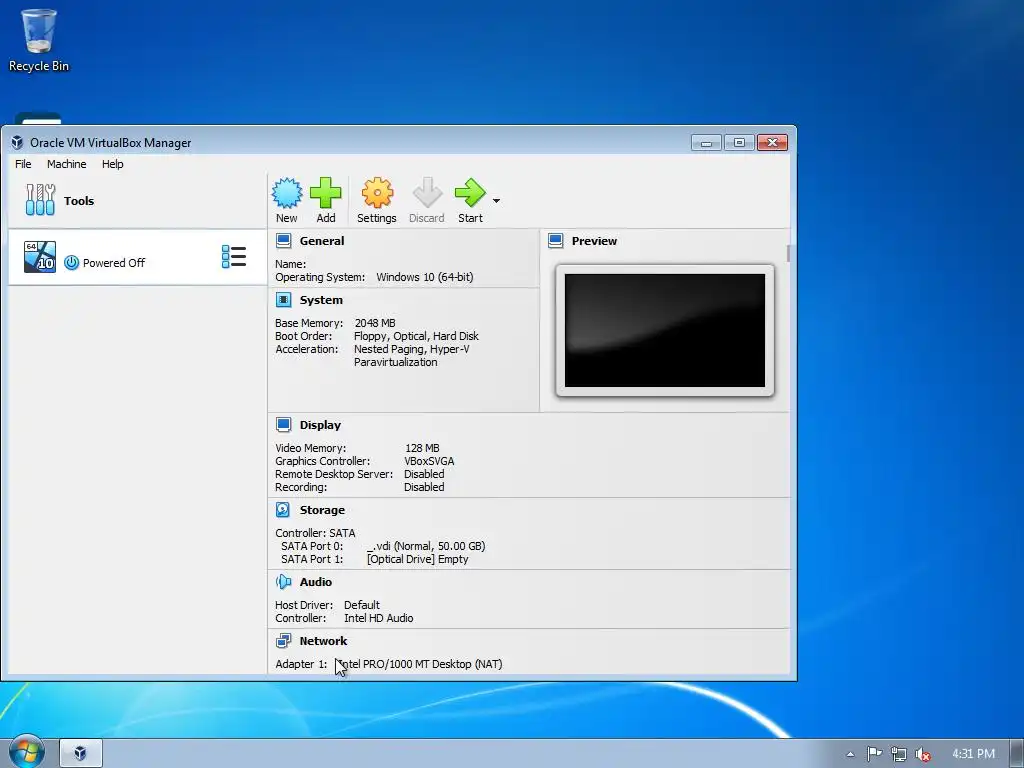Viewport: 1024px width, 768px height.
Task: Open the Help menu
Action: (x=112, y=164)
